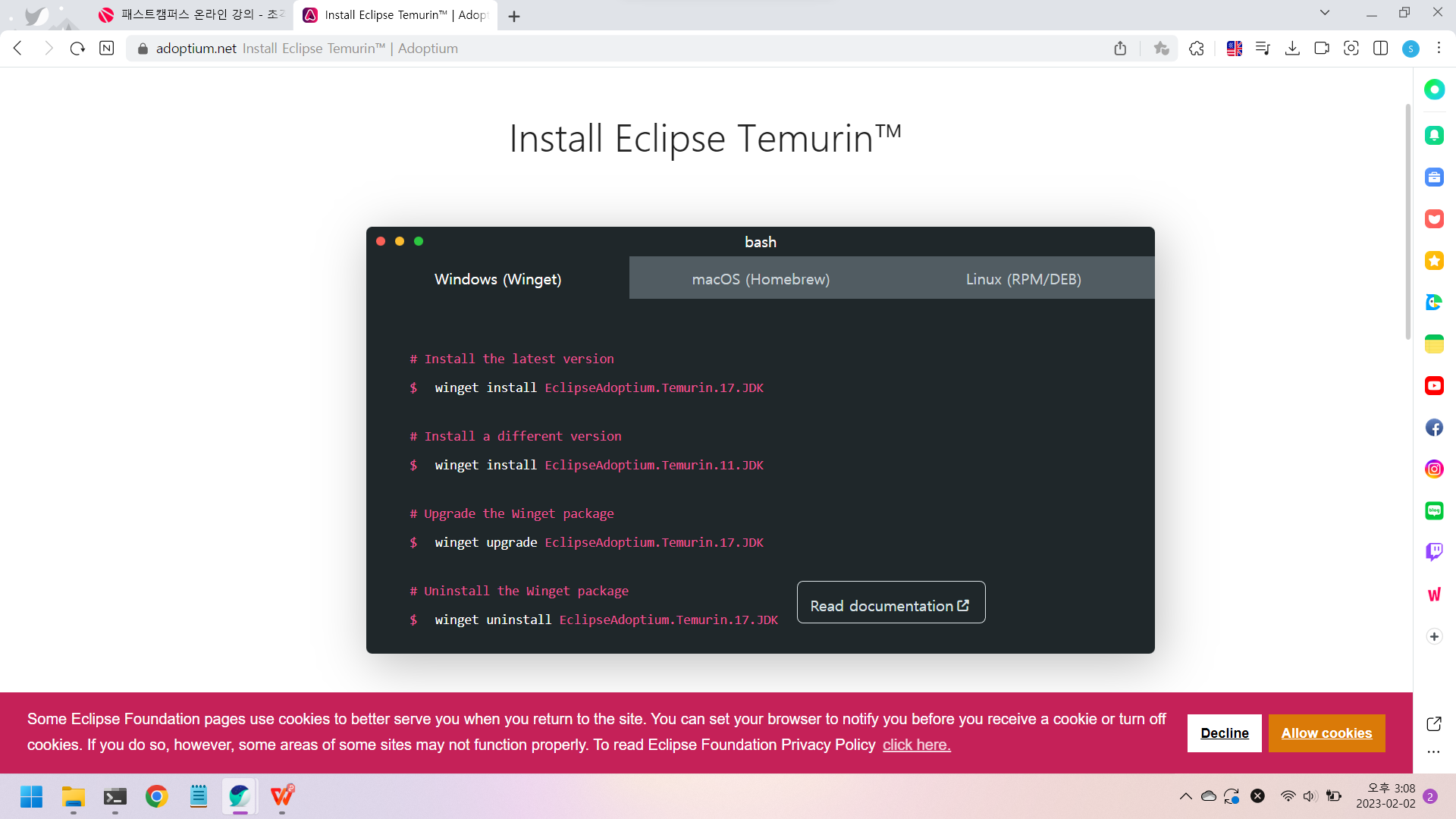Click the Read documentation button
The image size is (1456, 819).
[890, 602]
